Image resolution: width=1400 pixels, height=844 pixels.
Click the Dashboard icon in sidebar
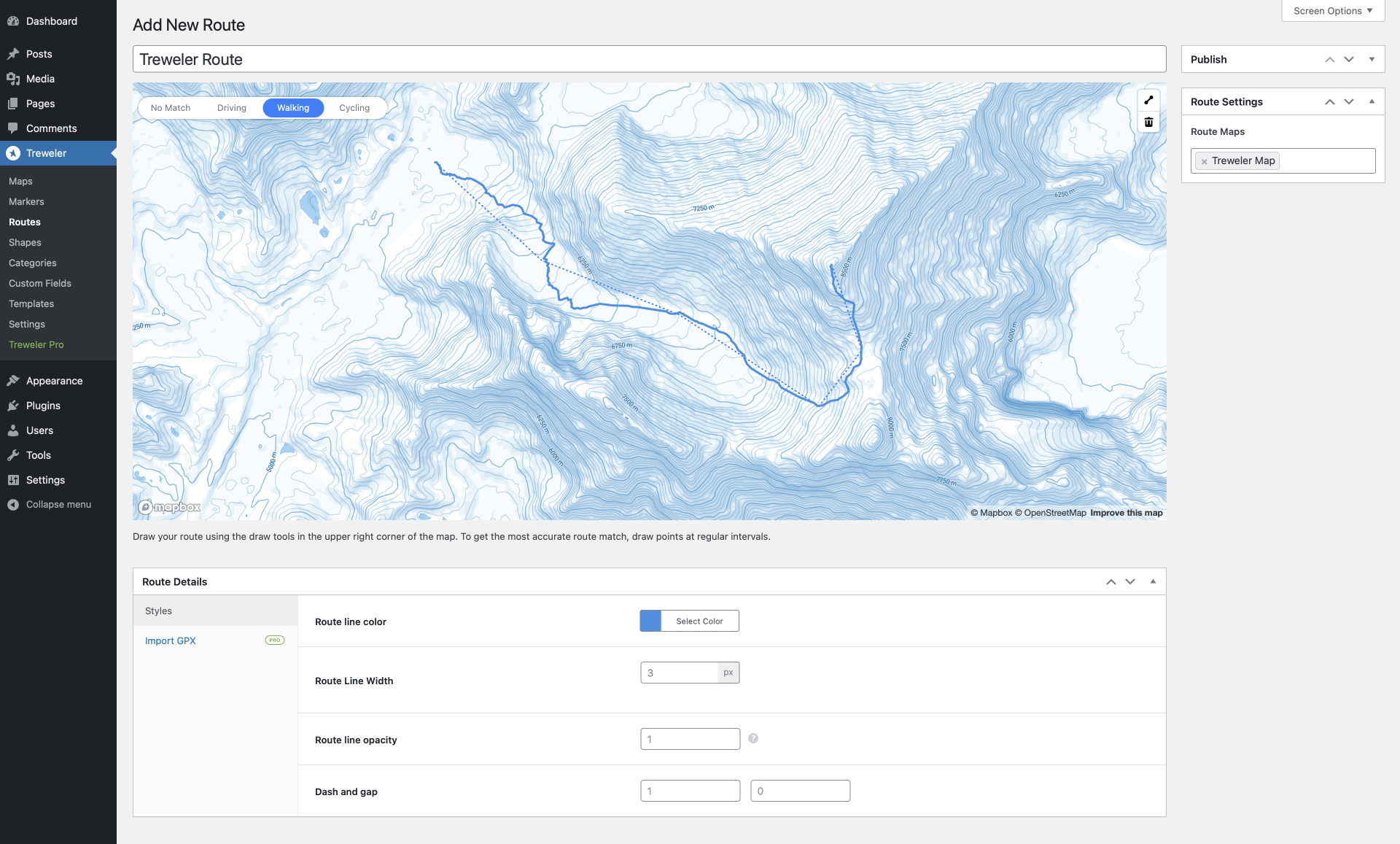(x=13, y=21)
